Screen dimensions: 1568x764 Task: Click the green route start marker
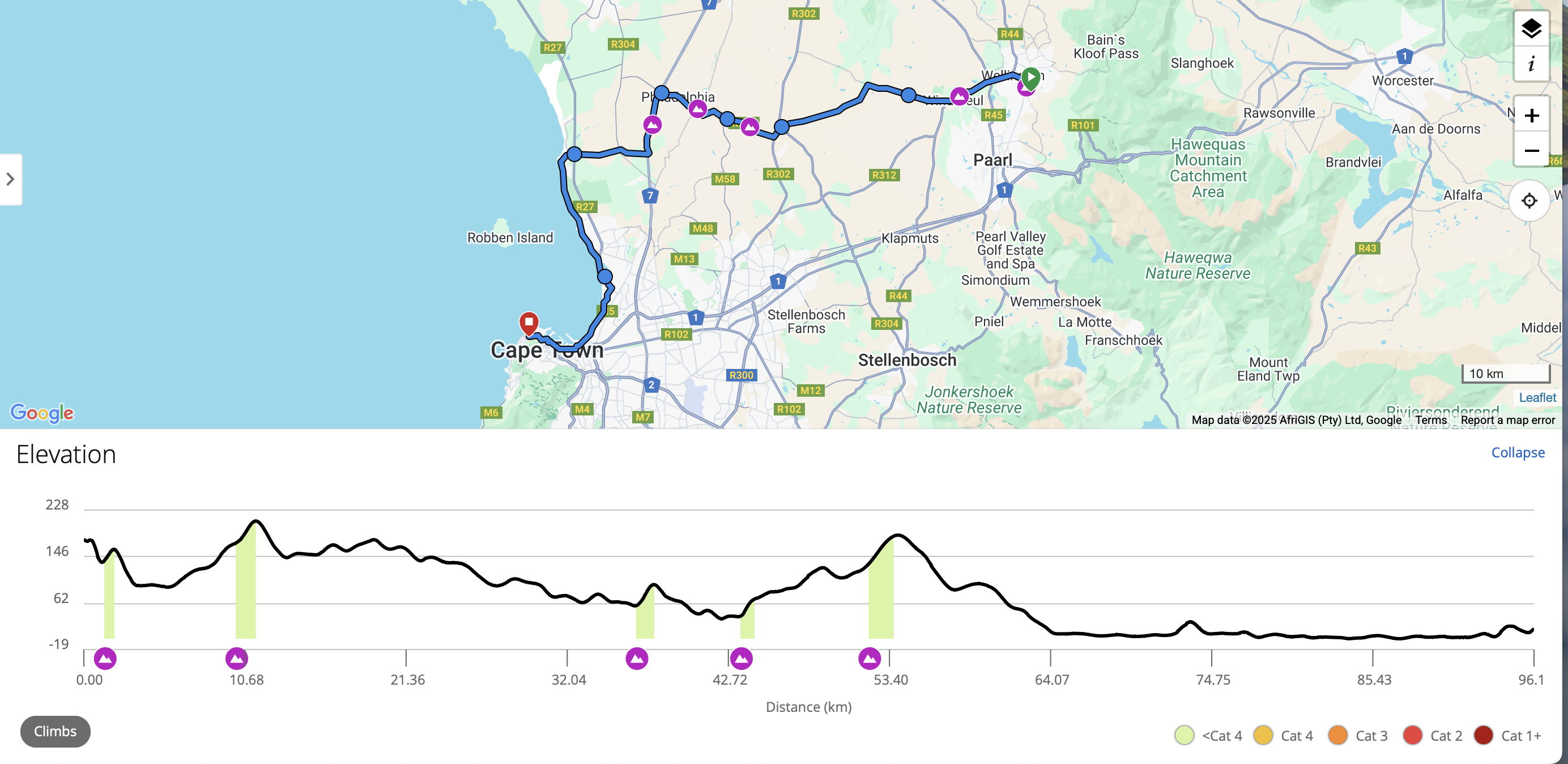pyautogui.click(x=1030, y=78)
